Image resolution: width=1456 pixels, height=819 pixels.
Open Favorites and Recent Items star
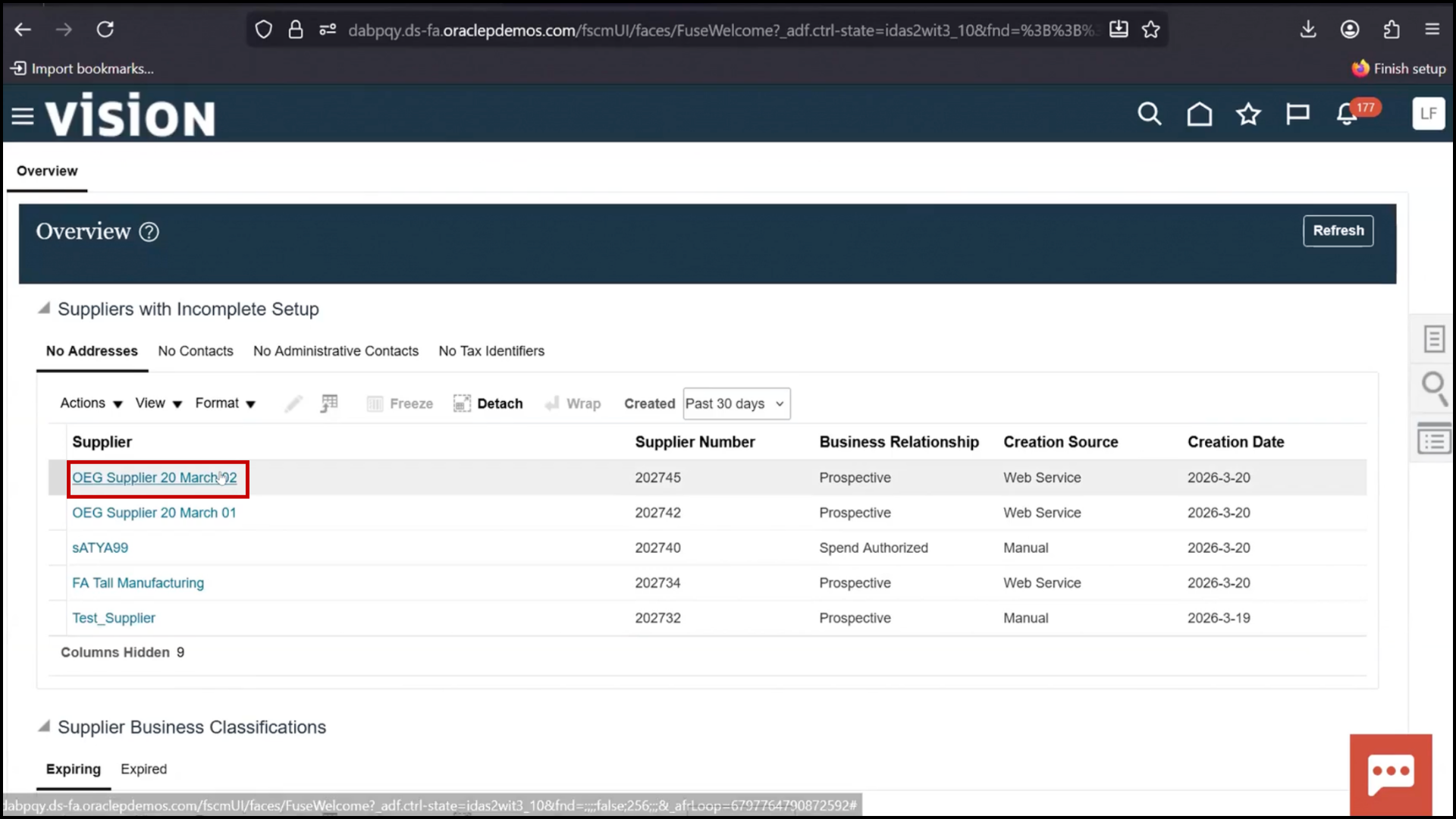pos(1248,114)
